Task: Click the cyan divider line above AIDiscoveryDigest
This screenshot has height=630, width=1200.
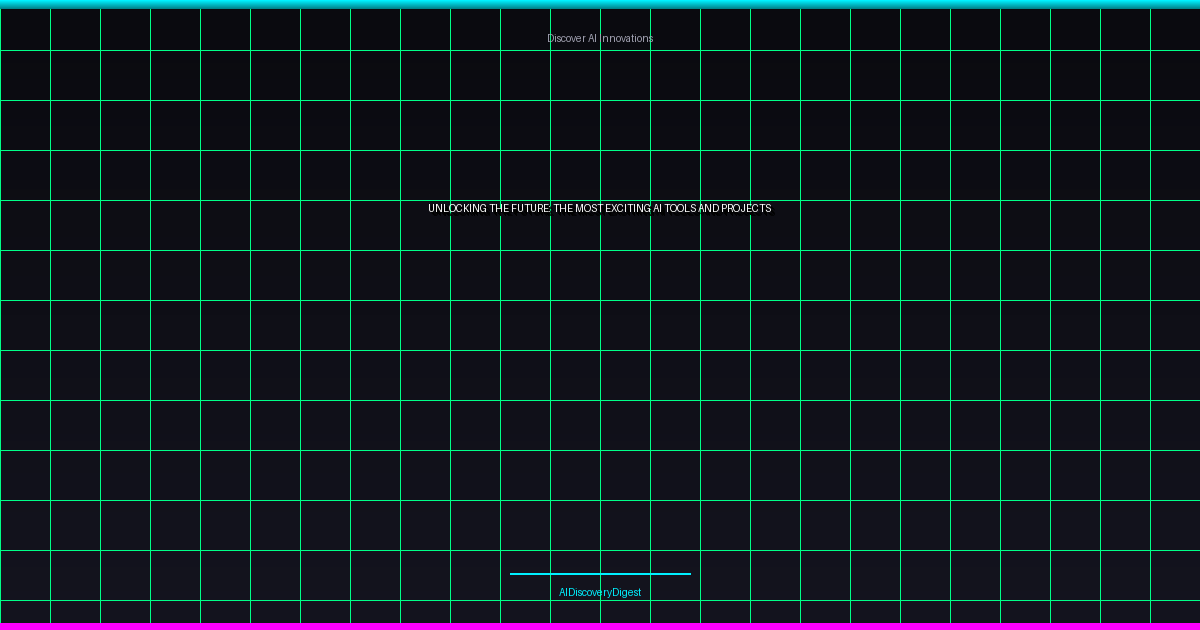Action: tap(600, 574)
